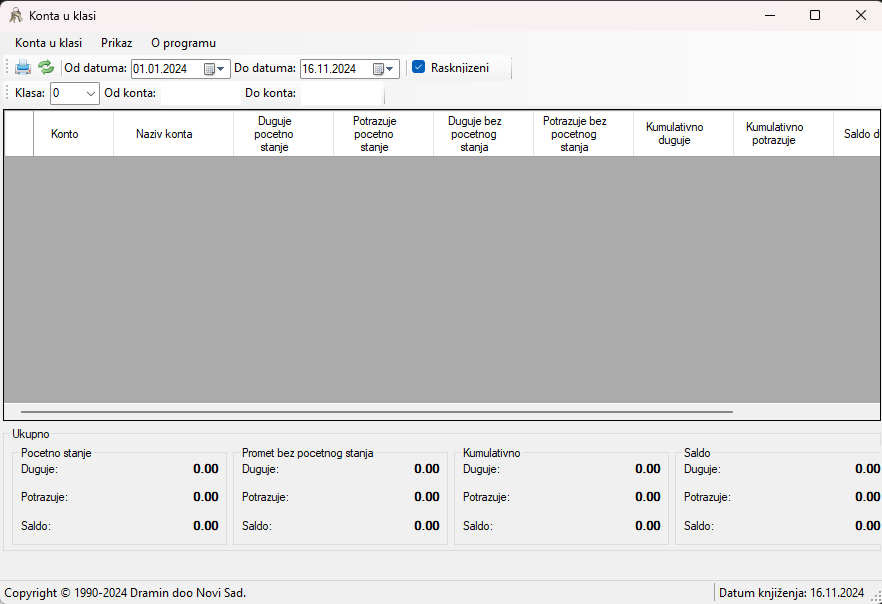Open the Konta u klasi menu
This screenshot has height=604, width=882.
[x=48, y=43]
